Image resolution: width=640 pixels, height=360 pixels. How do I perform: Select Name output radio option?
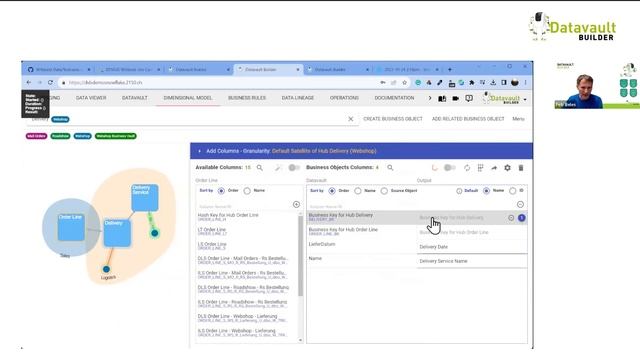486,191
